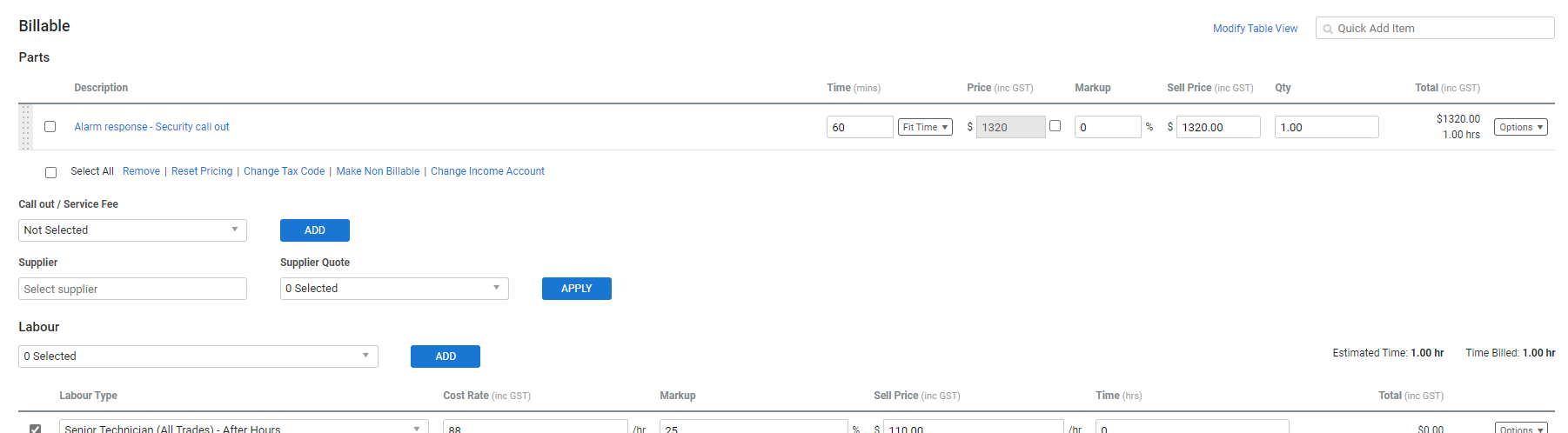The width and height of the screenshot is (1568, 433).
Task: Click the Description column header
Action: (101, 88)
